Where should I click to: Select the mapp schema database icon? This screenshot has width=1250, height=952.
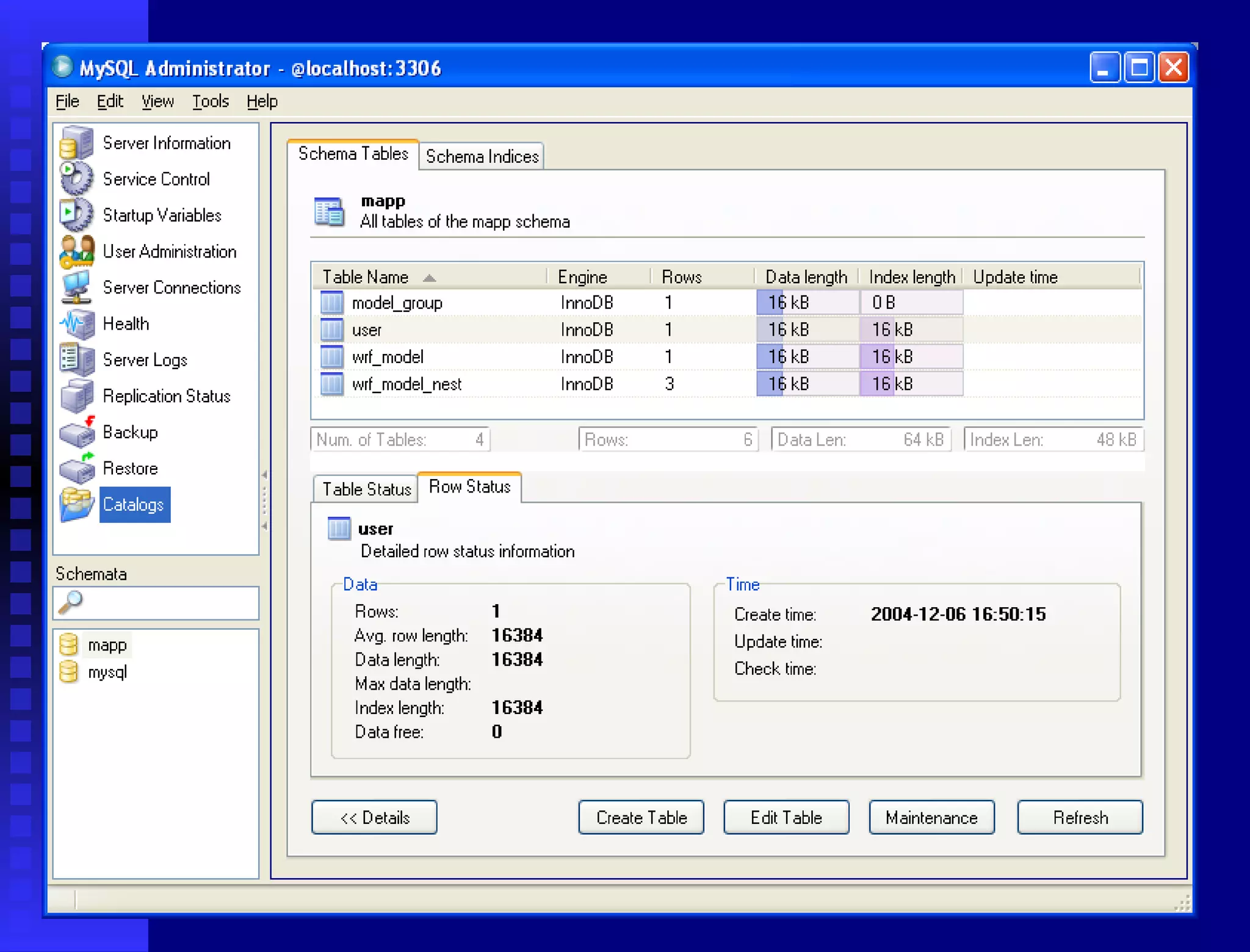[x=69, y=645]
